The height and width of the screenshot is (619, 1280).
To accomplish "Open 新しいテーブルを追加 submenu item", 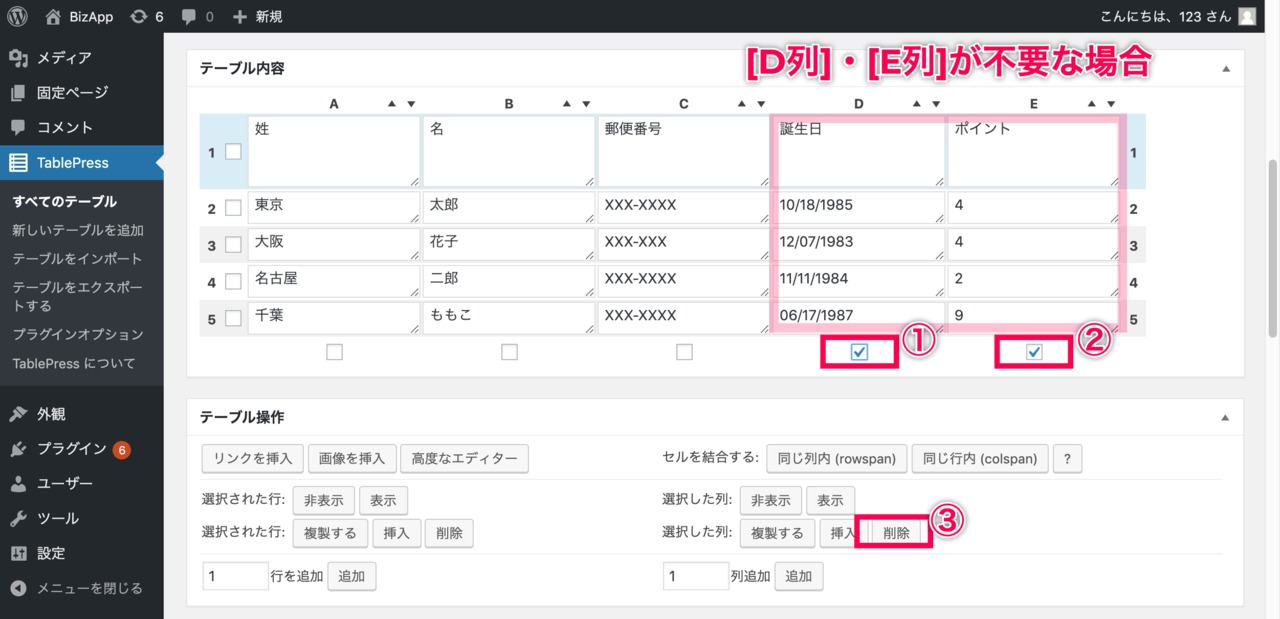I will coord(78,230).
